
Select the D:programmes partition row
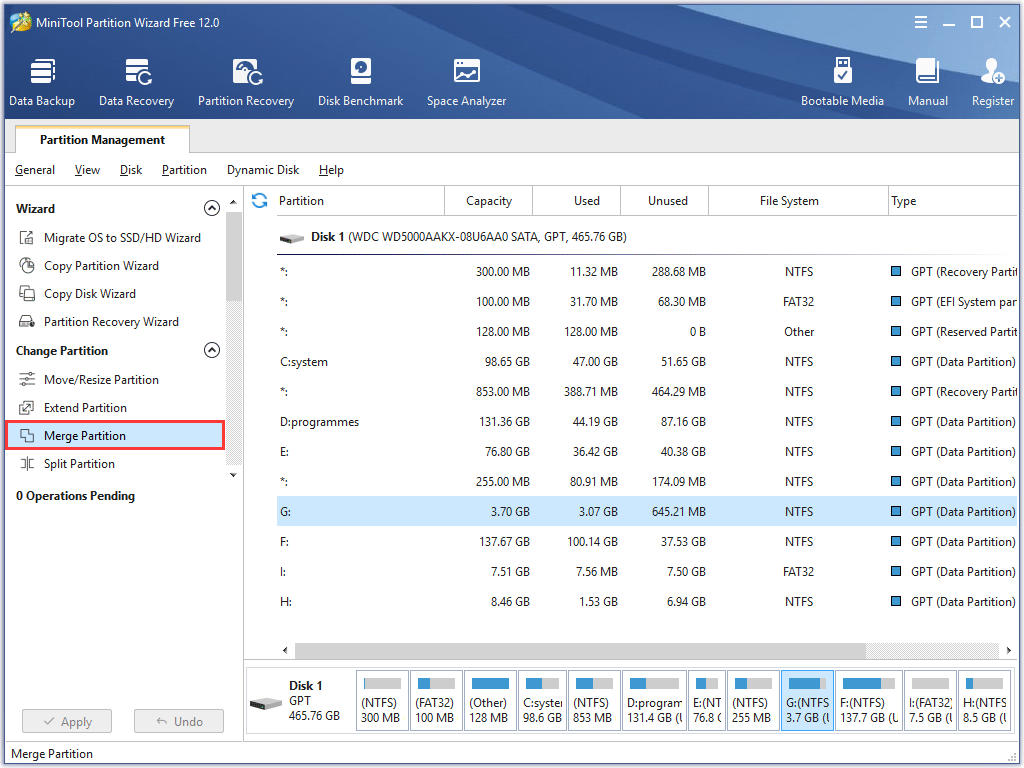647,422
